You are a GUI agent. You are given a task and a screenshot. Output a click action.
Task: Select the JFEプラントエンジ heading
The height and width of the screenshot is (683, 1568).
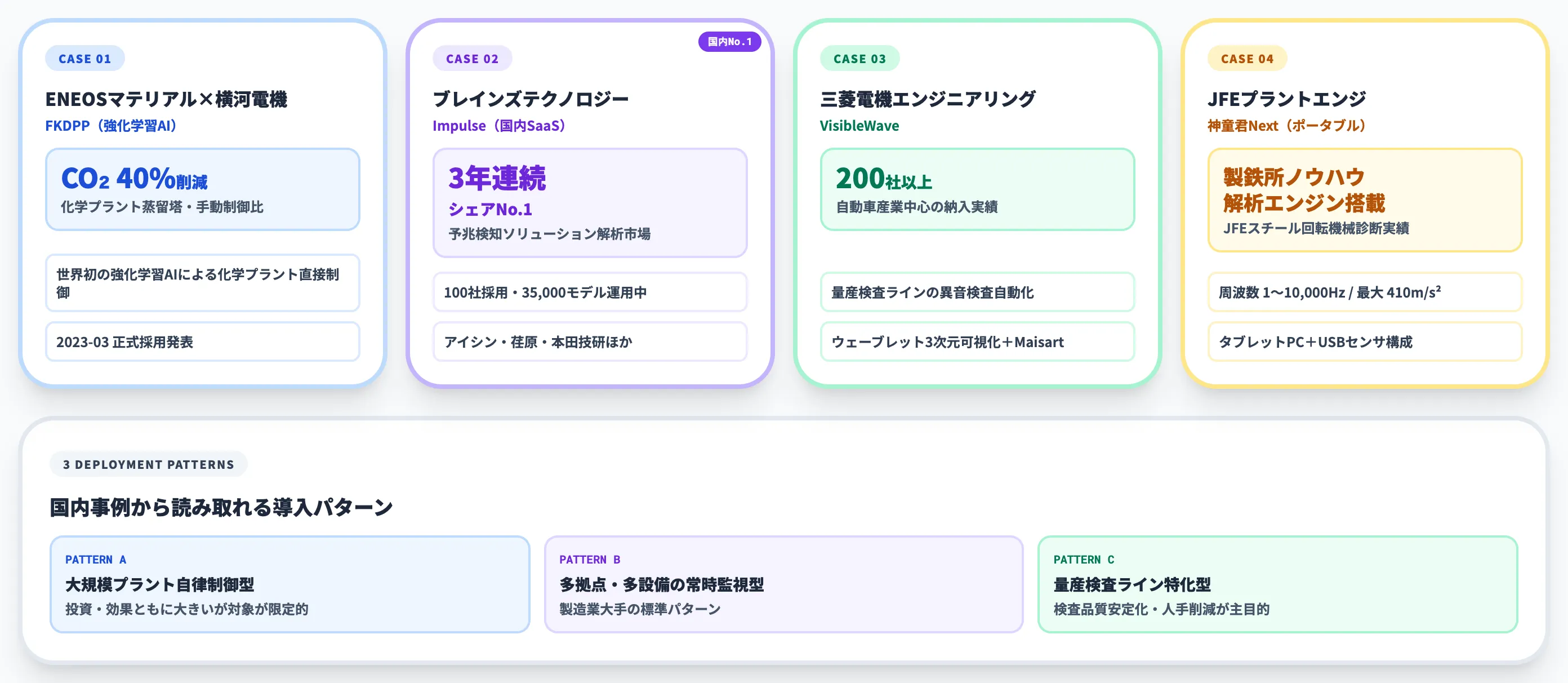(x=1286, y=99)
